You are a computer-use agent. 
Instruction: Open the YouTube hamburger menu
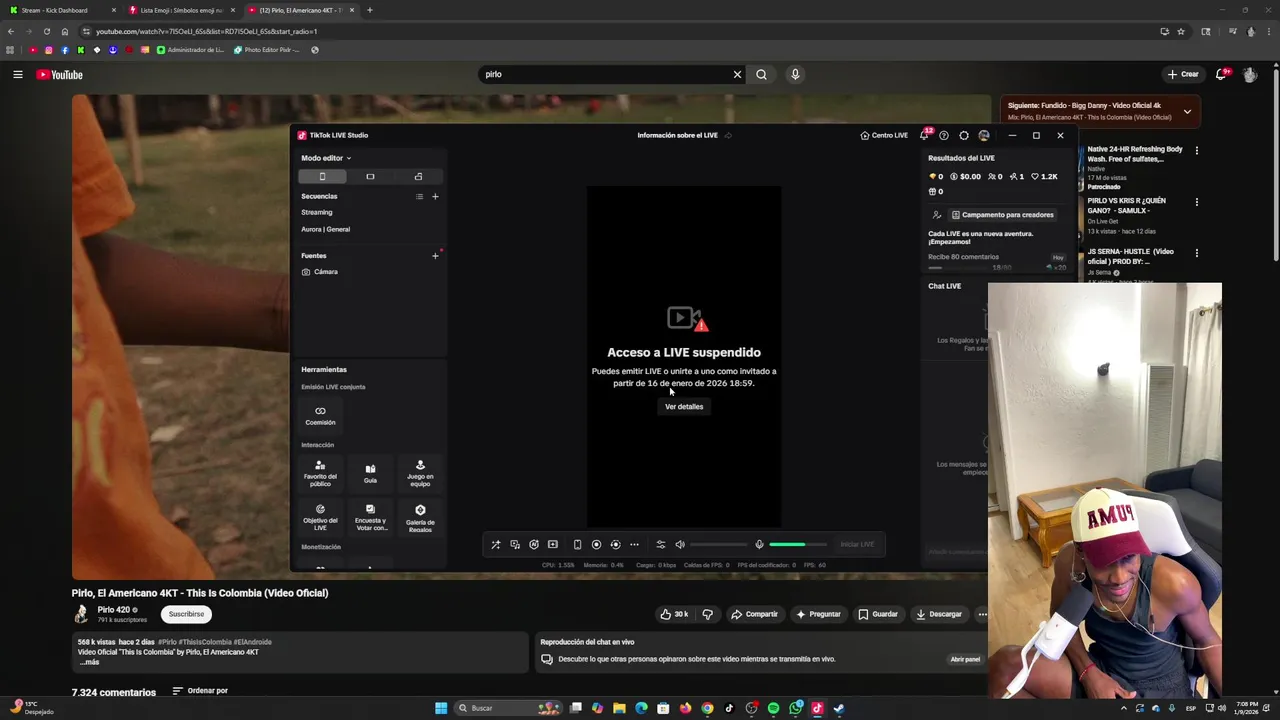pos(18,74)
